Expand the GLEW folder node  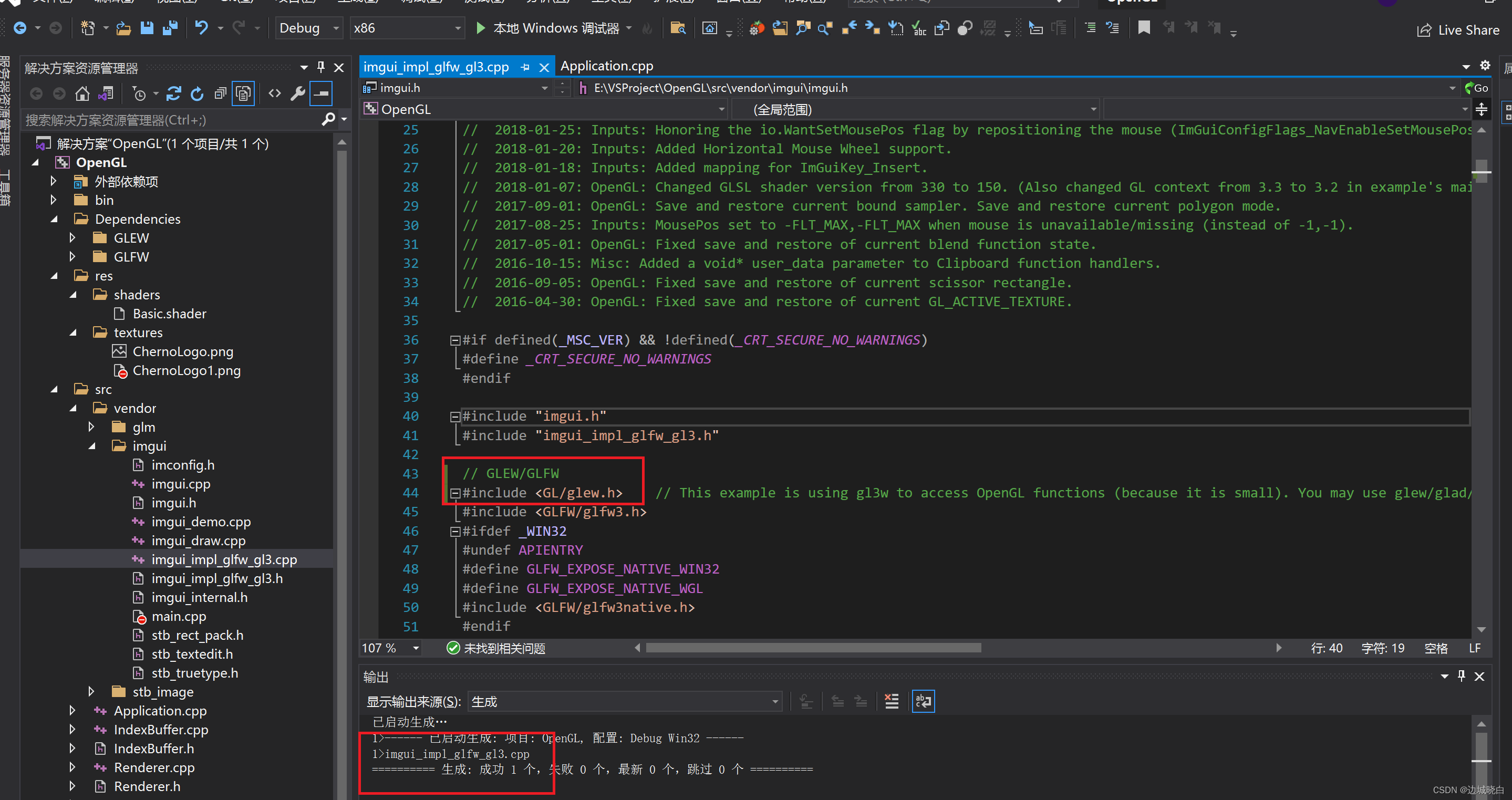72,238
